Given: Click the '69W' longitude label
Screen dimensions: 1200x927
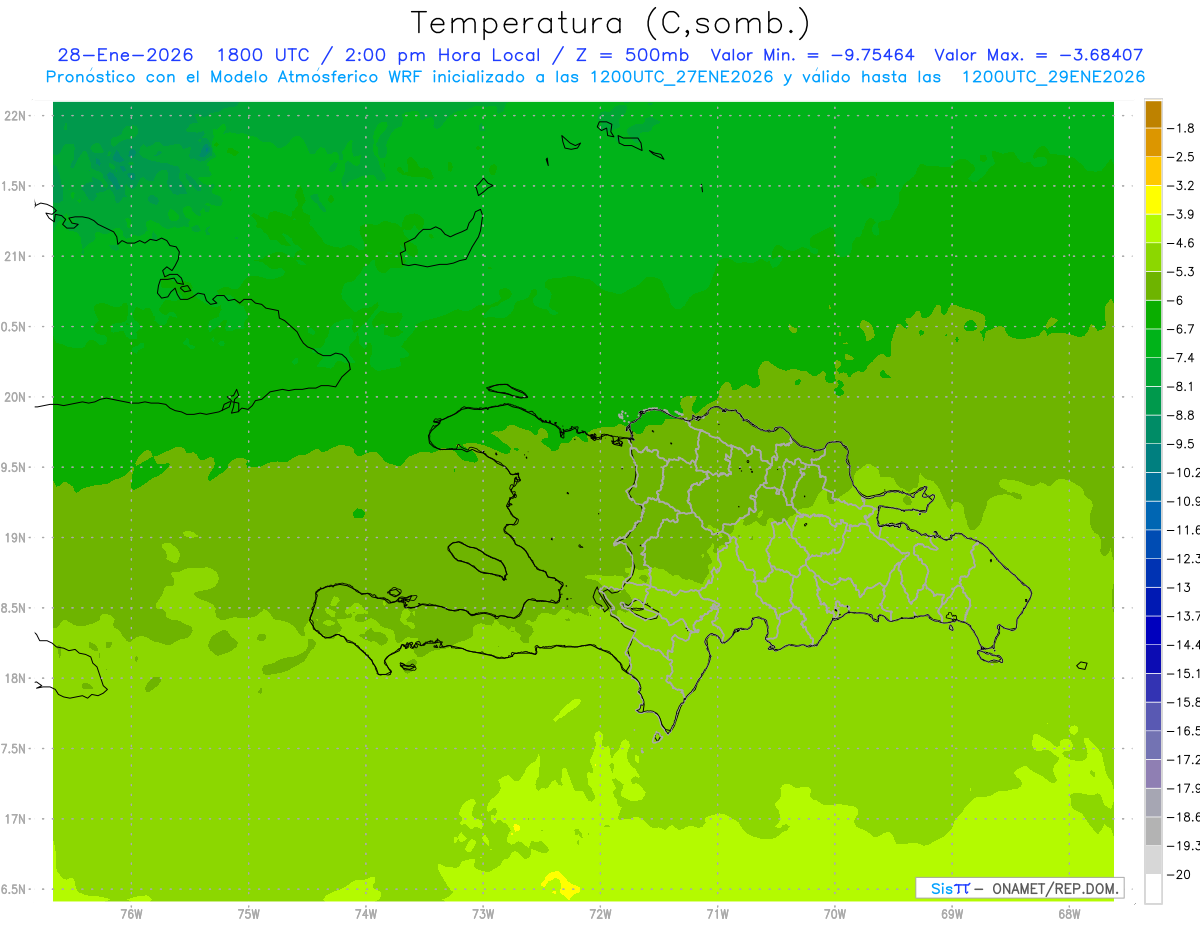Looking at the screenshot, I should click(951, 914).
